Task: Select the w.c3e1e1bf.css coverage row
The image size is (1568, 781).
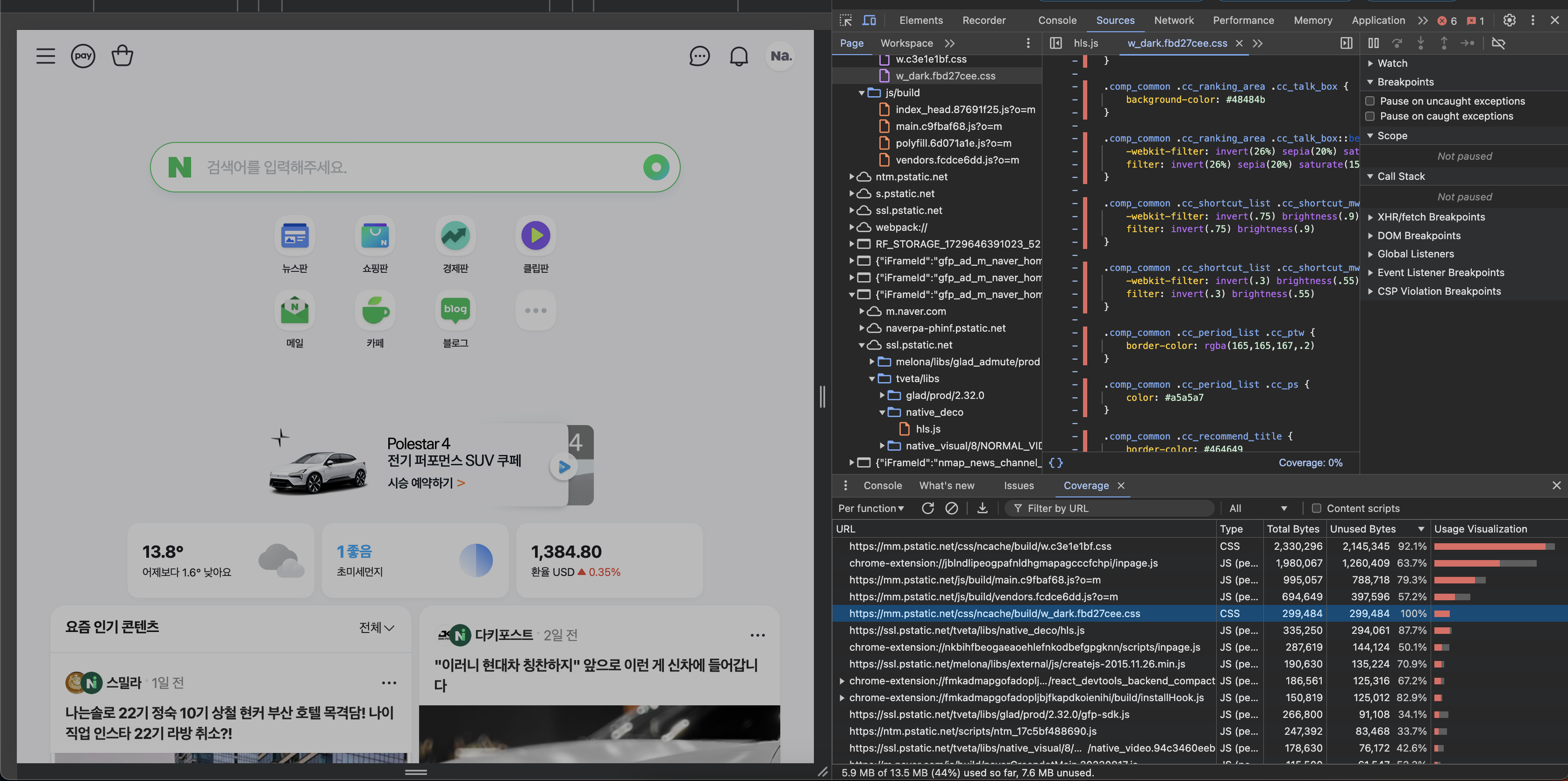Action: click(980, 546)
